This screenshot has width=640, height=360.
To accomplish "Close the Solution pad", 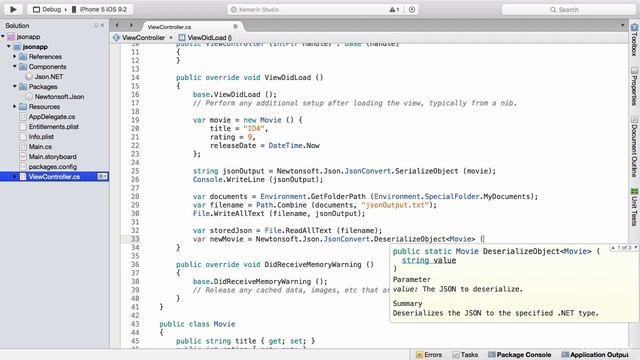I will pyautogui.click(x=102, y=25).
